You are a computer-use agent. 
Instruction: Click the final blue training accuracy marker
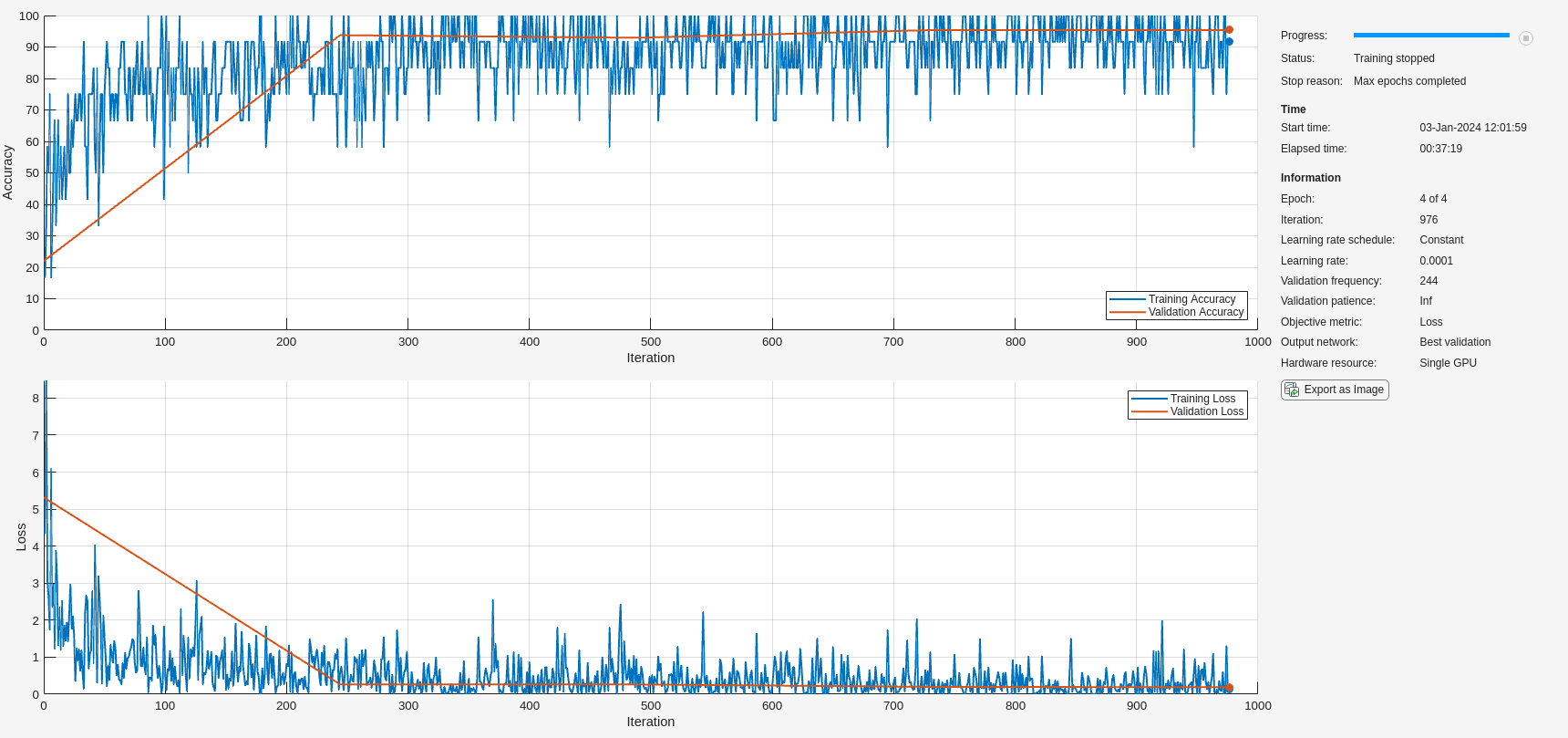click(x=1229, y=41)
